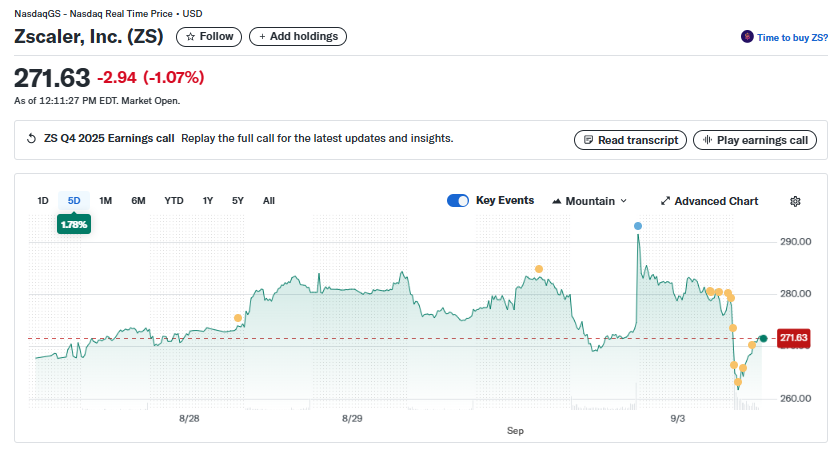Screen dimensions: 834x452
Task: Select the 1Y time range
Action: coord(207,200)
